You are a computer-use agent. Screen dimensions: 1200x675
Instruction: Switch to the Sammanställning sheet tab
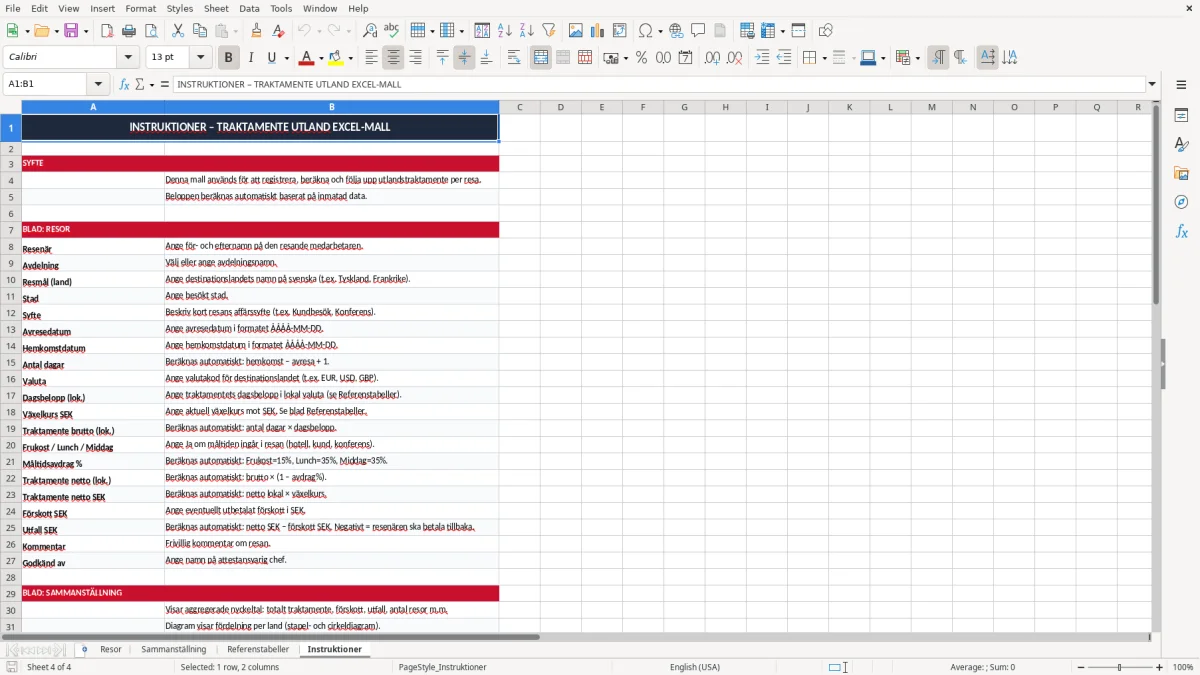point(173,649)
